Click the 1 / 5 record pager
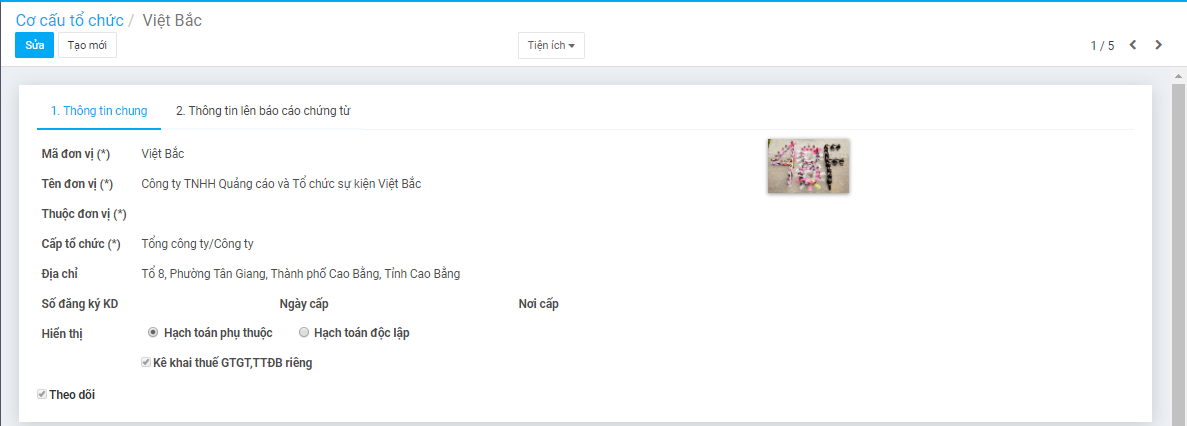The width and height of the screenshot is (1187, 426). point(1102,45)
